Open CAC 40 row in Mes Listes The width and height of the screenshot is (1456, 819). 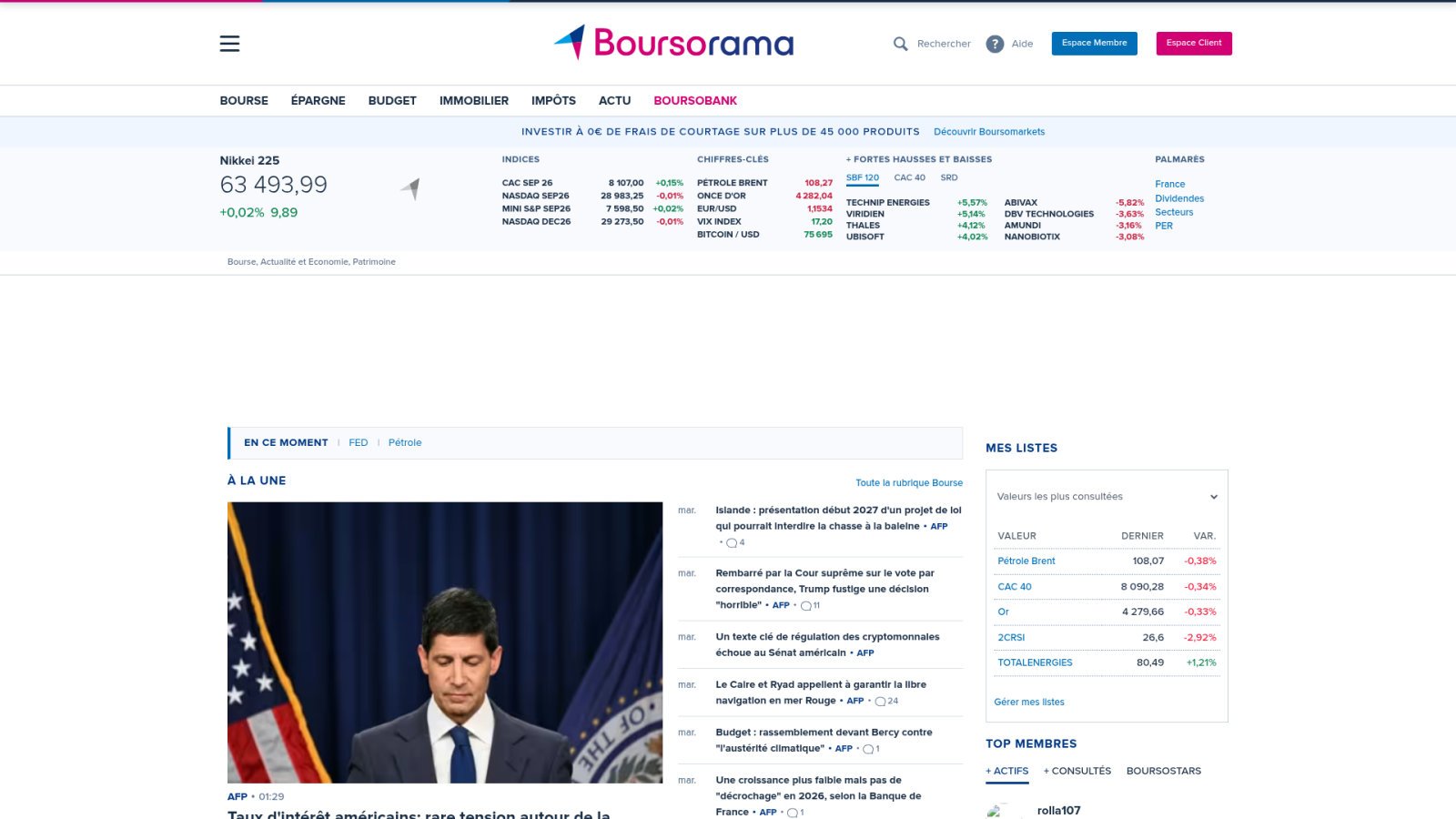tap(1015, 587)
